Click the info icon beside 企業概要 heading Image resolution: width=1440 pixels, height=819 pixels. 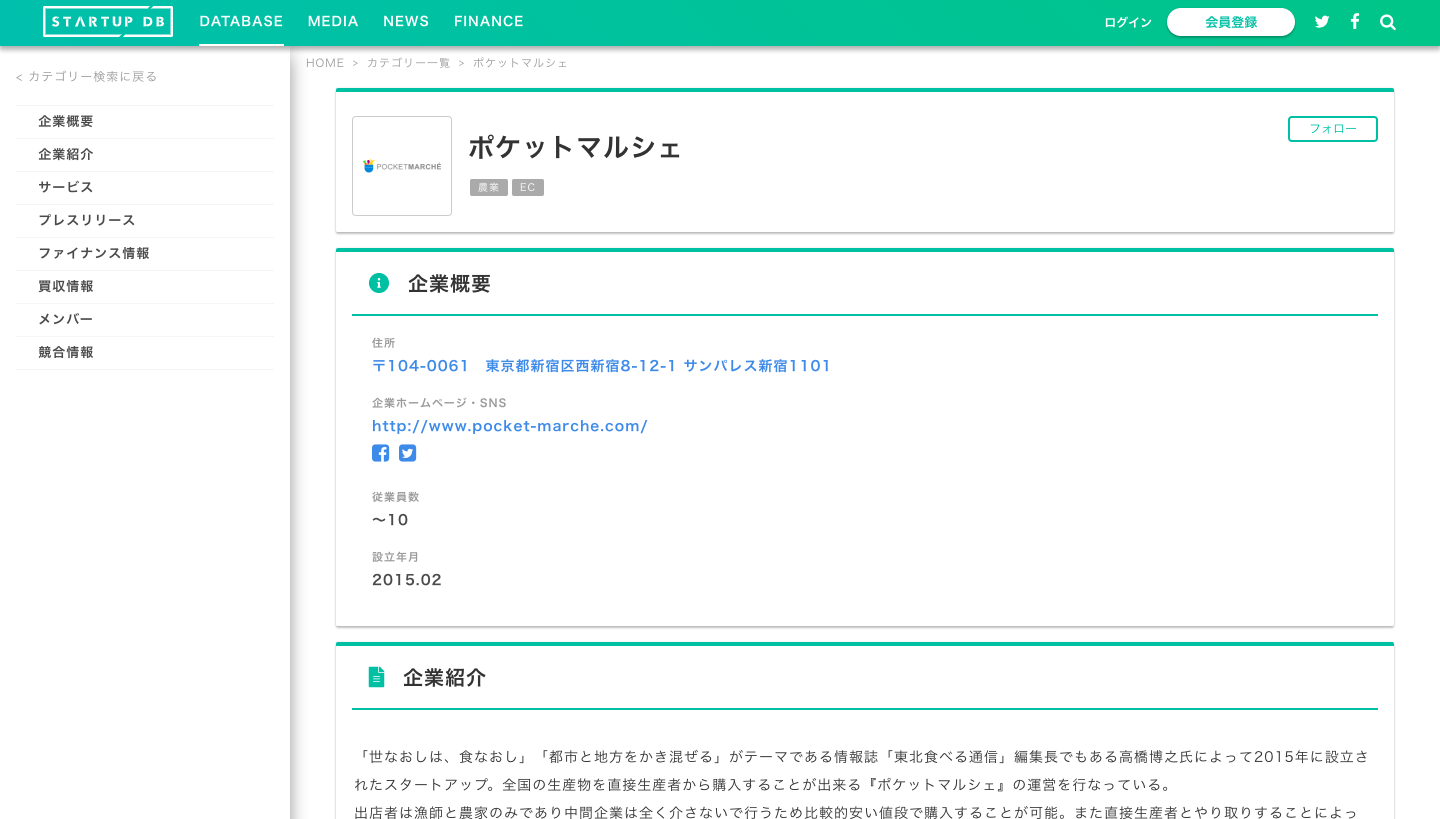pos(379,282)
